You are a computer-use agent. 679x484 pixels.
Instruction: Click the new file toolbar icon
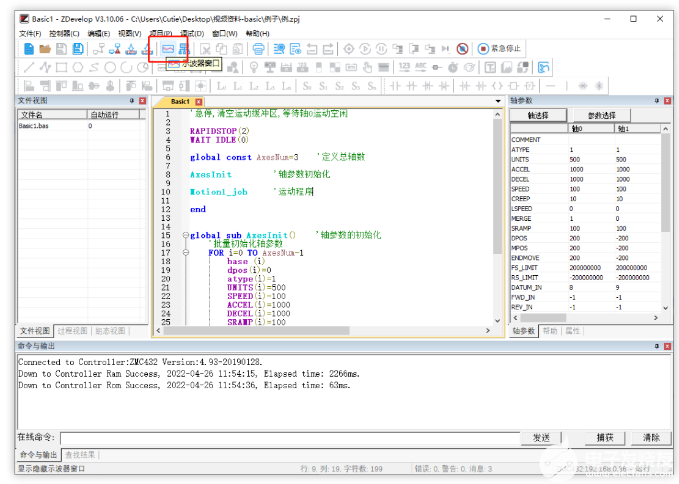(x=29, y=48)
